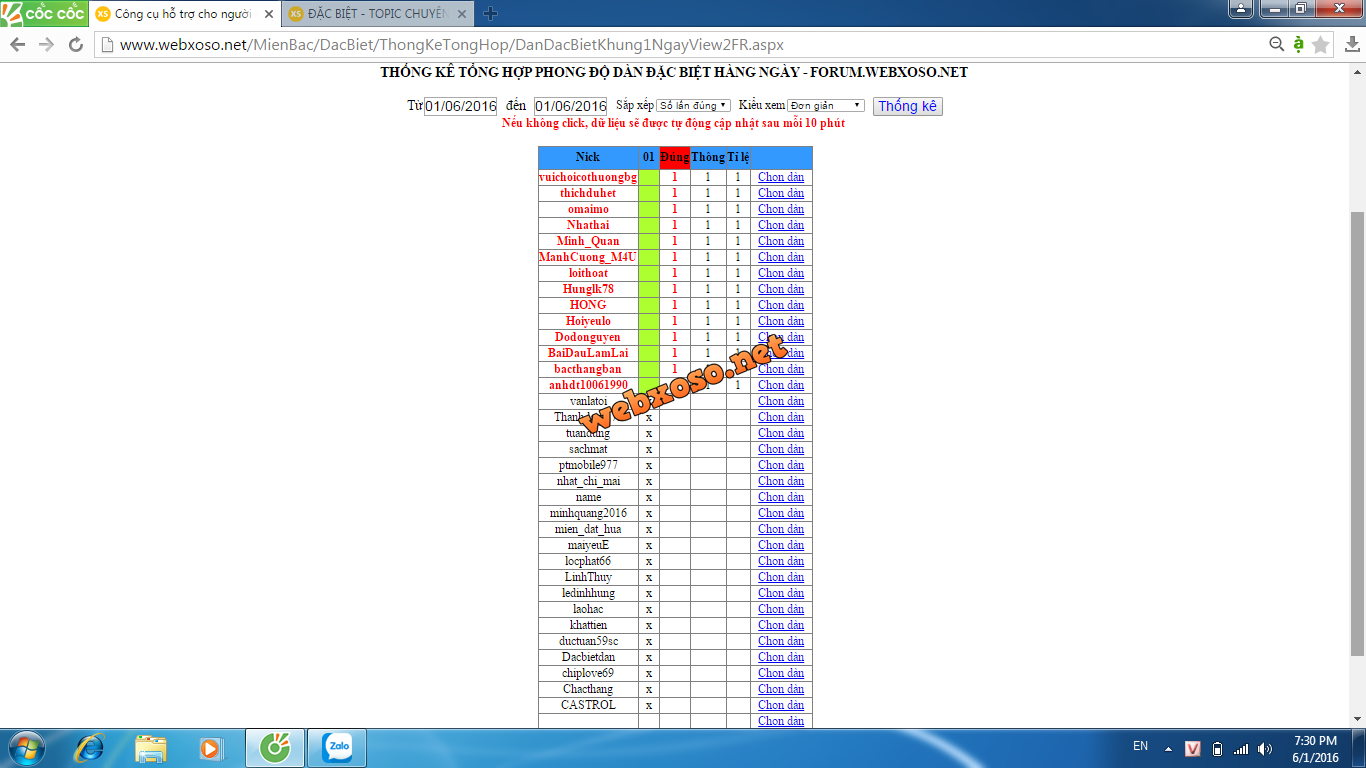
Task: Click the browser forward arrow
Action: pyautogui.click(x=46, y=45)
